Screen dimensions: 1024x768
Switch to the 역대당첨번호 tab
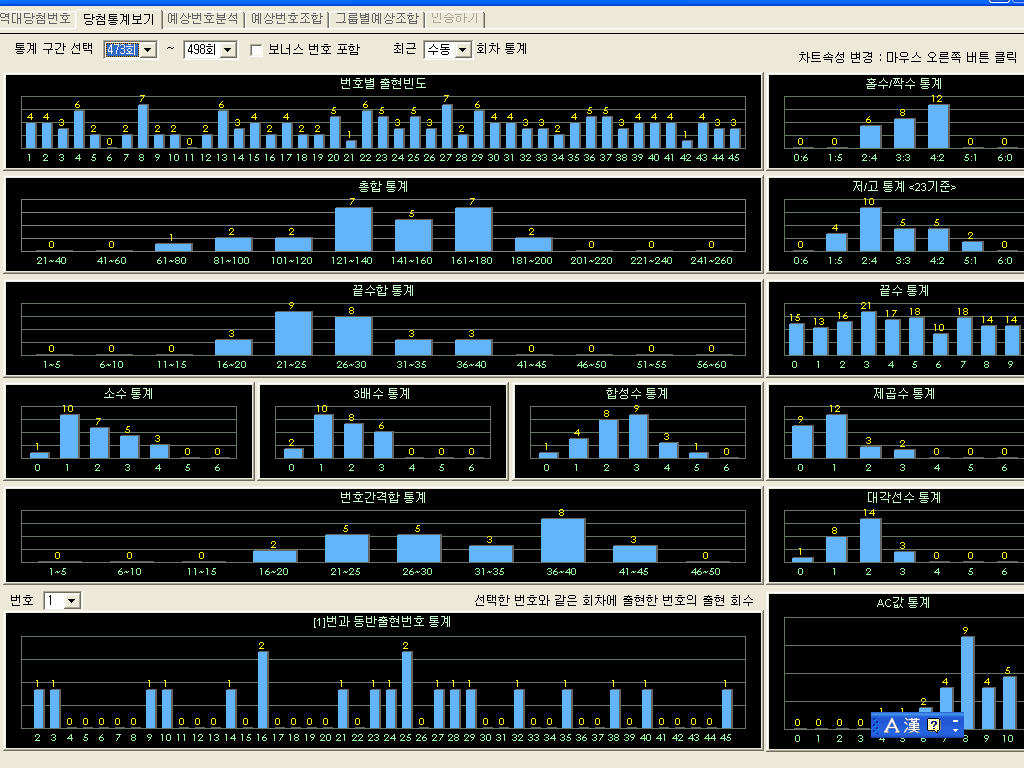click(36, 18)
